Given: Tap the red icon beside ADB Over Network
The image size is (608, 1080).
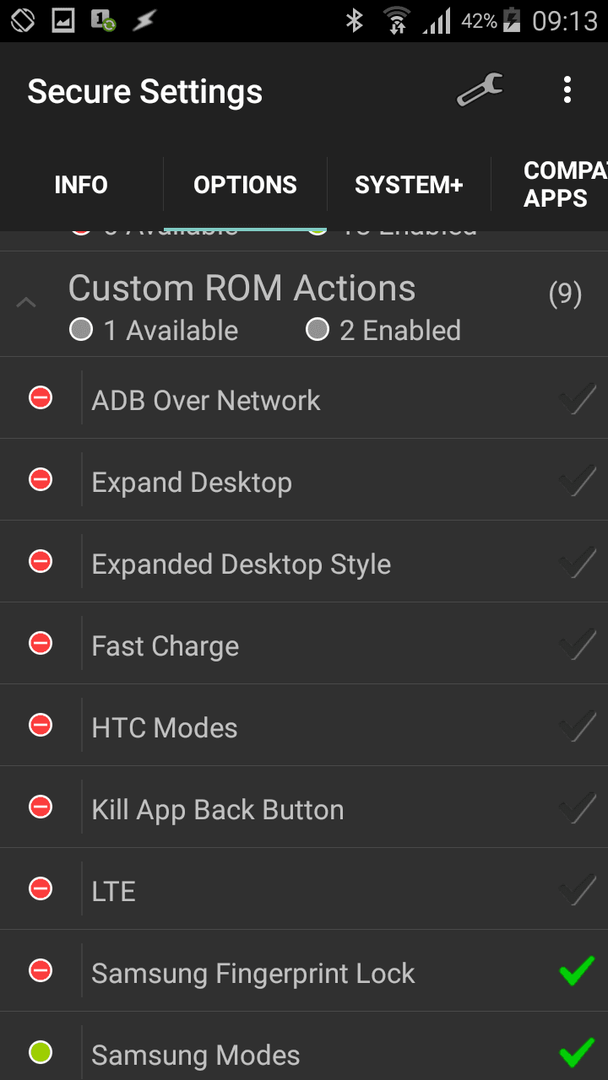Looking at the screenshot, I should tap(41, 397).
